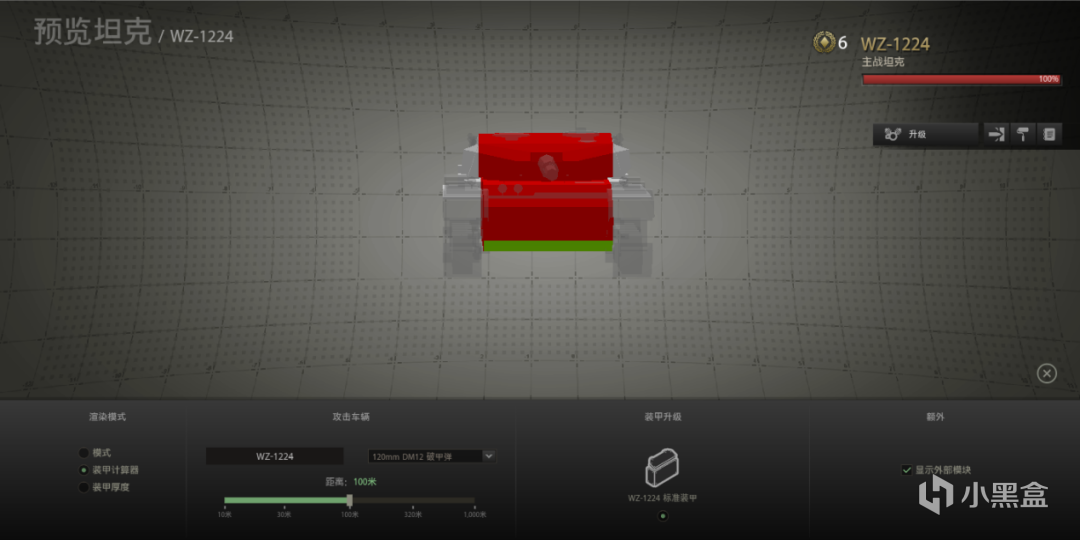This screenshot has width=1080, height=540.
Task: Click the 320米 distance tick label
Action: click(412, 515)
